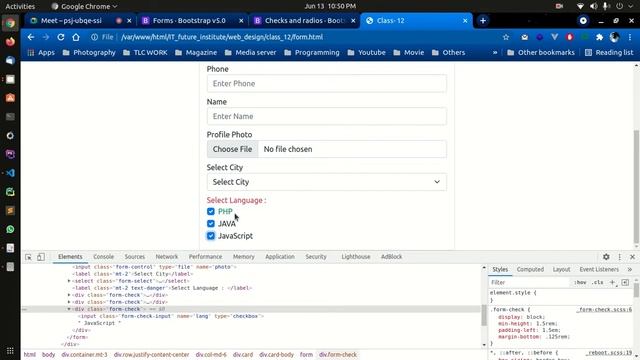Uncheck the PHP checkbox
The image size is (640, 360).
click(211, 211)
